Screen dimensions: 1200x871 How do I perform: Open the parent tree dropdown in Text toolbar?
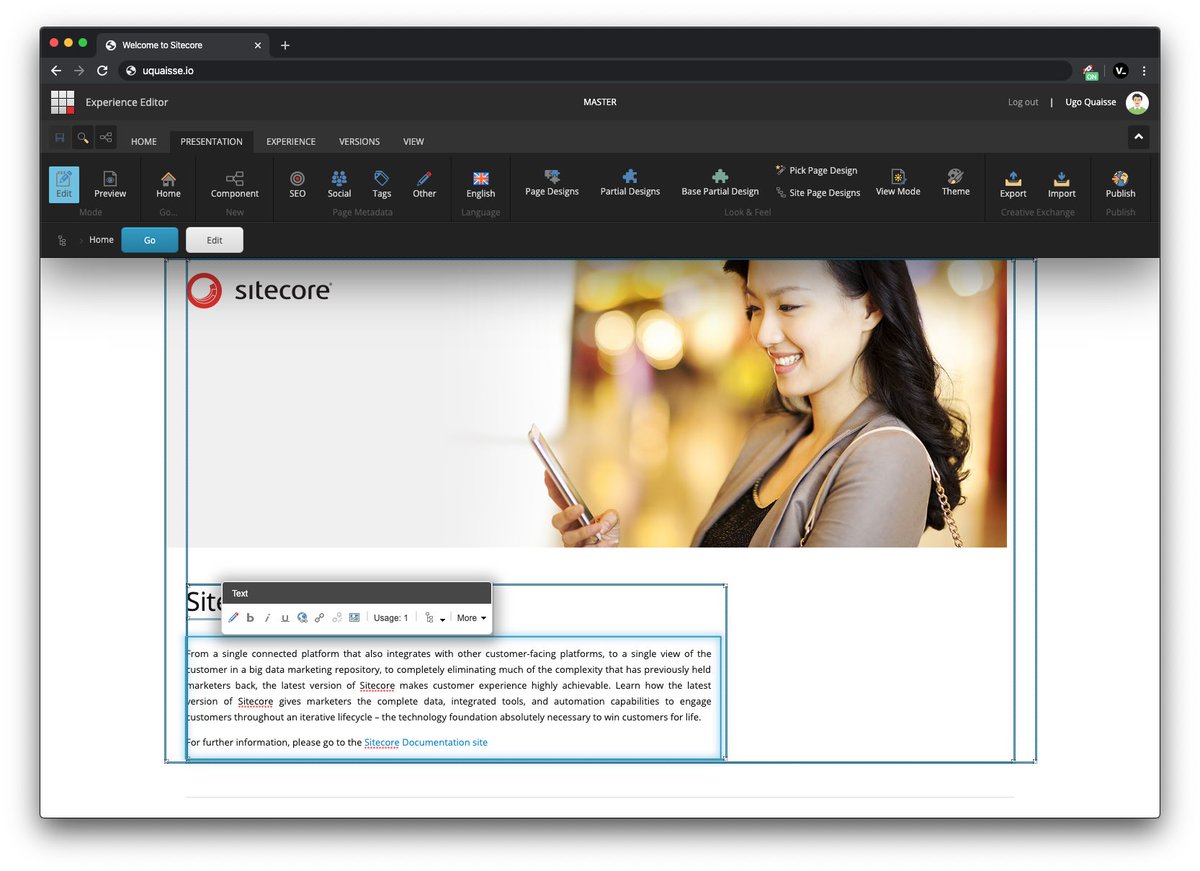(434, 618)
